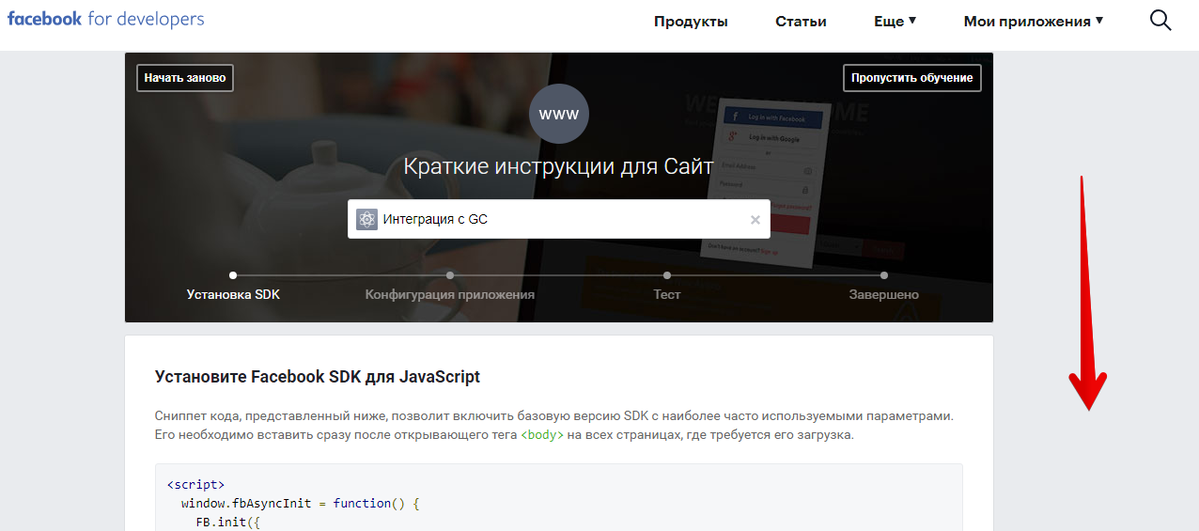Open the Продукты menu
Image resolution: width=1199 pixels, height=531 pixels.
pyautogui.click(x=690, y=21)
